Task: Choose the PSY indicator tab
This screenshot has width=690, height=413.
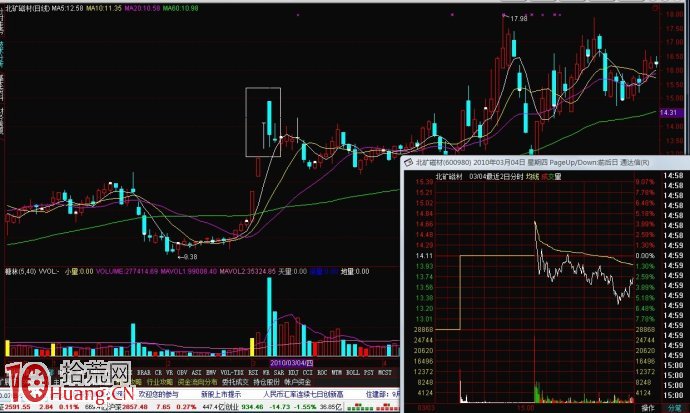Action: point(369,373)
